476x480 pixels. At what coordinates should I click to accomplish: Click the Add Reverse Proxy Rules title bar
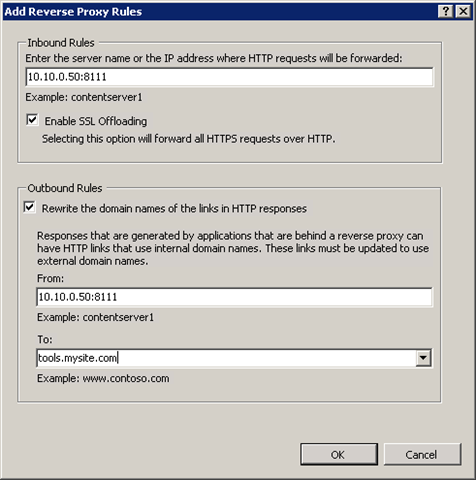point(220,12)
